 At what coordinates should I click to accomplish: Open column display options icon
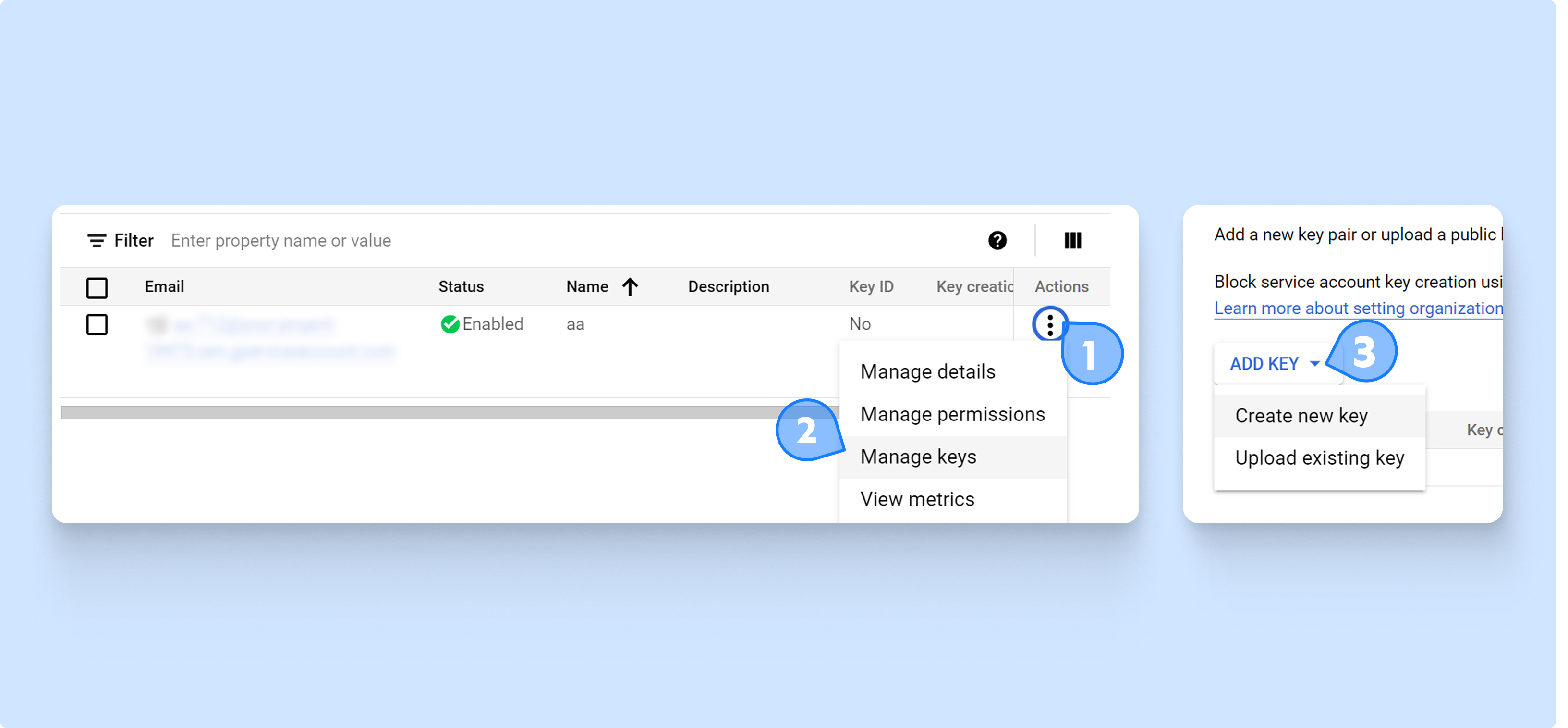1072,241
